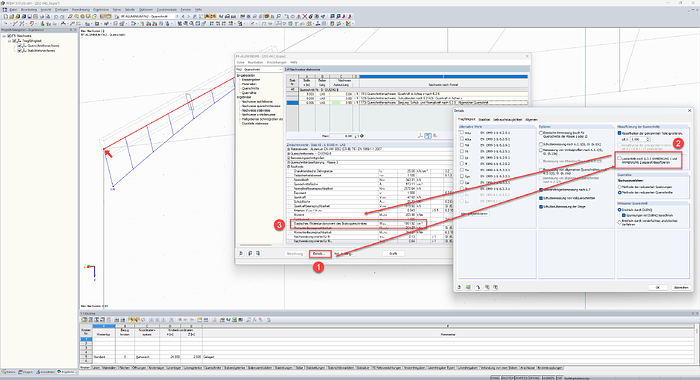Switch to Gebrauchstauglichkeit tab in Details dialog
700x380 pixels.
click(508, 120)
